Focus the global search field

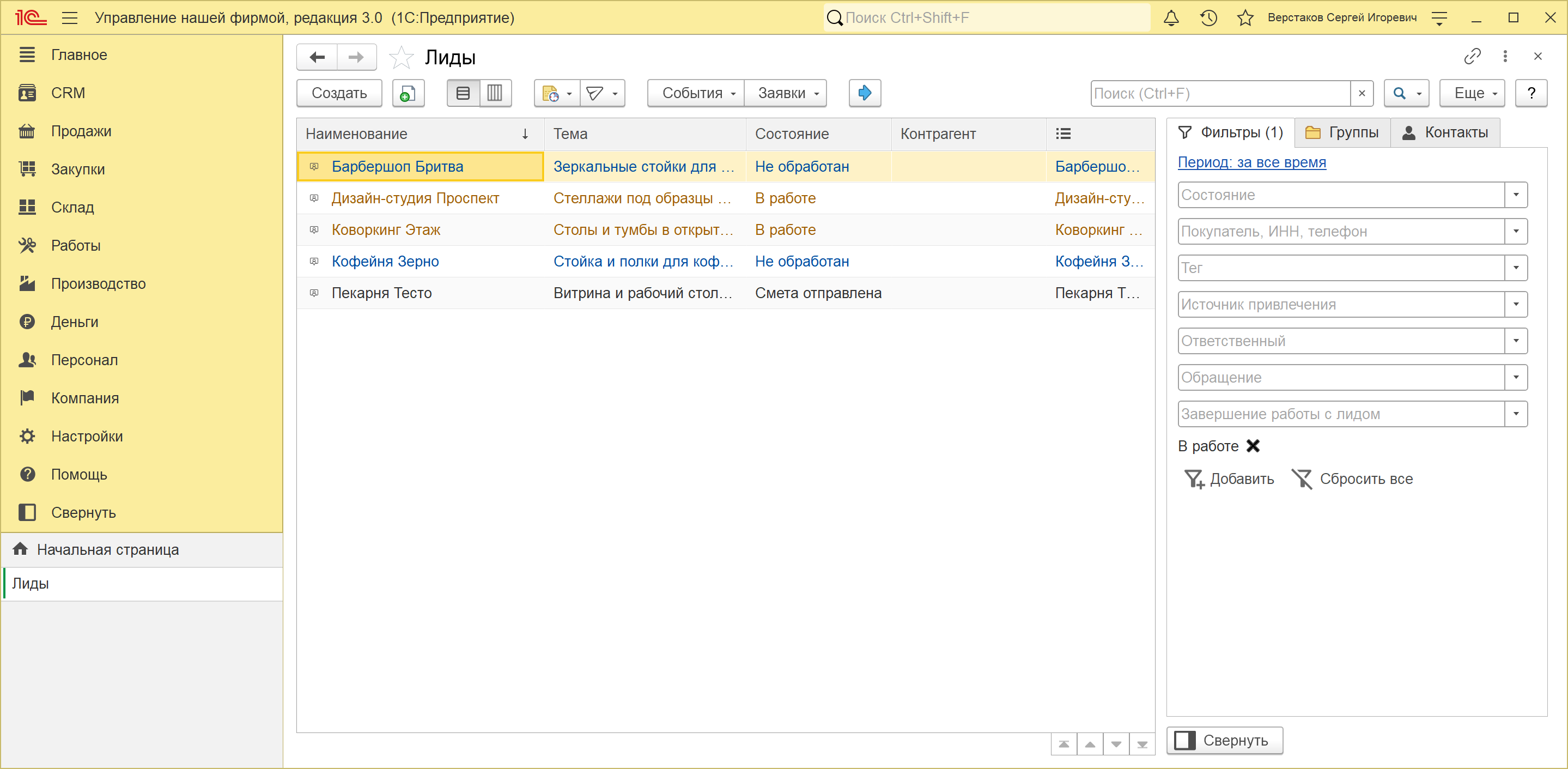click(x=987, y=17)
